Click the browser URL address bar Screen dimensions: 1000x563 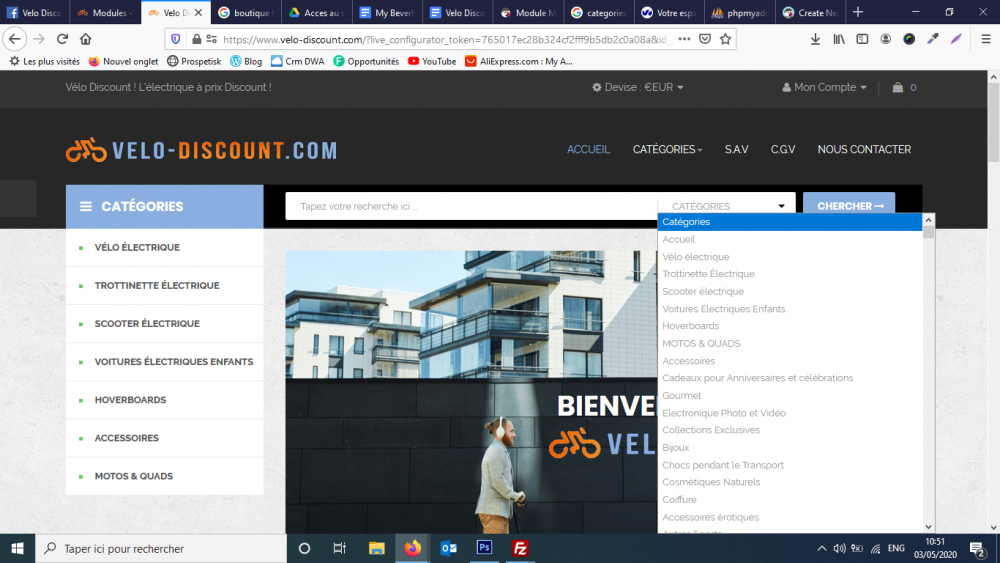446,39
